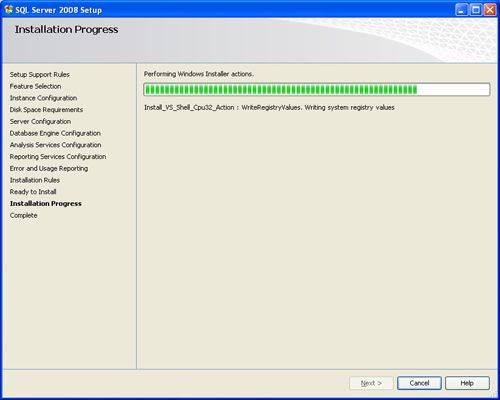Select the Disk Space Requirements step
This screenshot has height=400, width=500.
pos(46,109)
